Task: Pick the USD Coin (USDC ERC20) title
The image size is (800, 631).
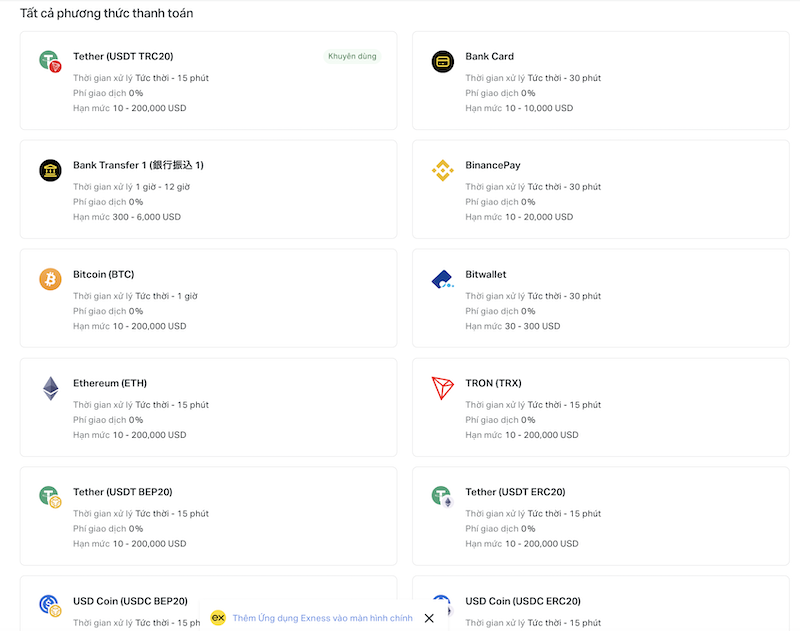Action: coord(522,601)
